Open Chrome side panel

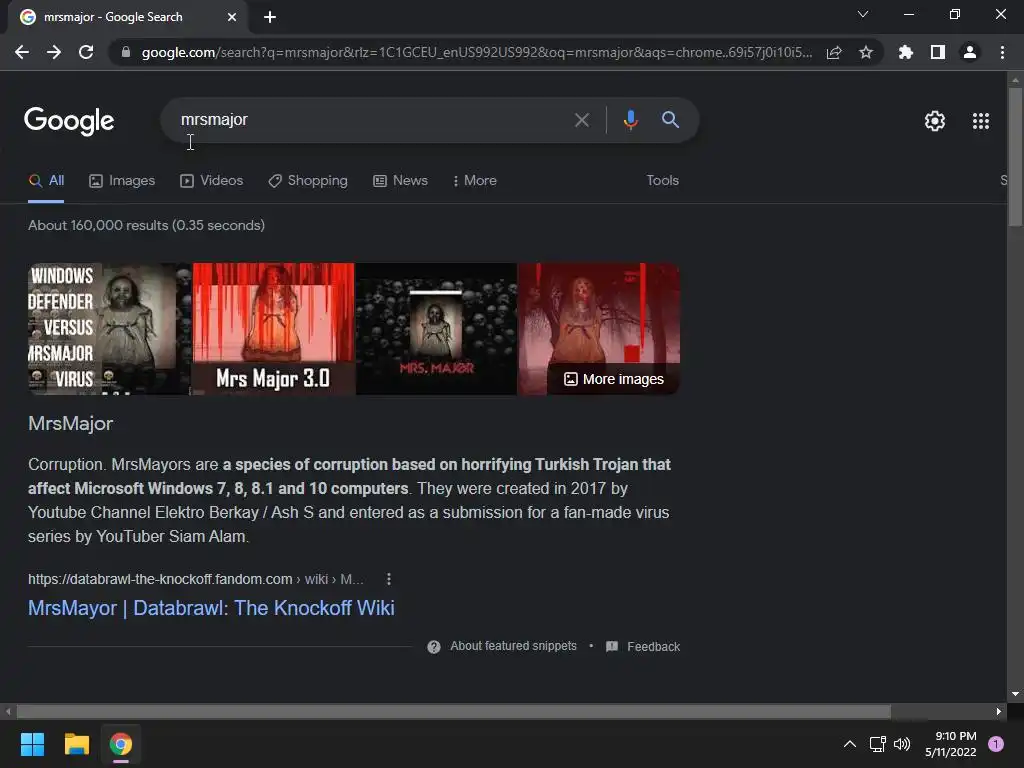(x=938, y=52)
